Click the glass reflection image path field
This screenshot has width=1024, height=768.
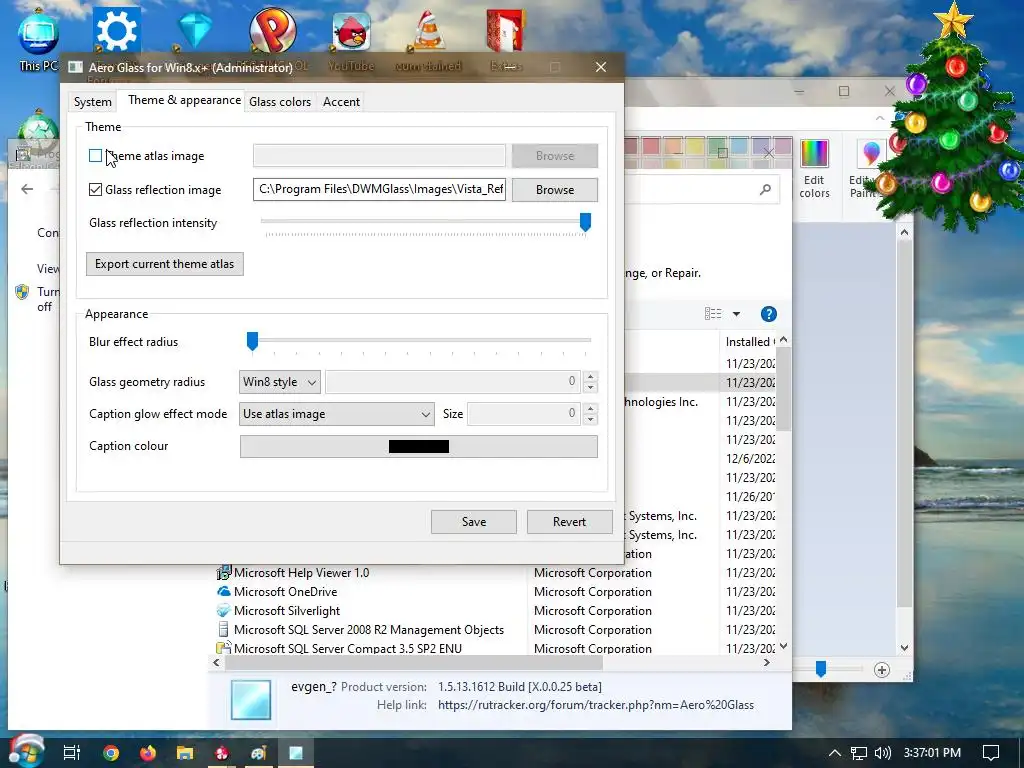pos(379,189)
